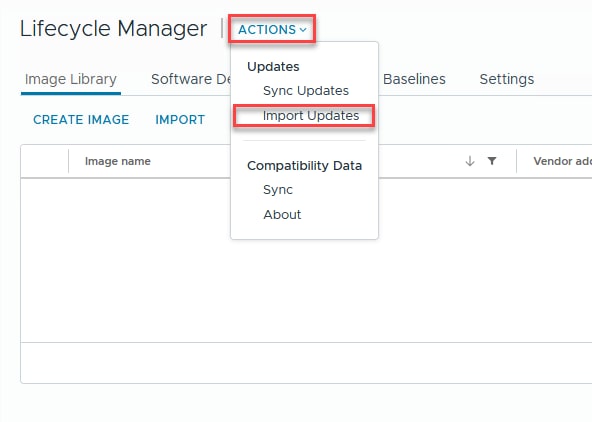Go to the Baselines tab

click(x=414, y=79)
